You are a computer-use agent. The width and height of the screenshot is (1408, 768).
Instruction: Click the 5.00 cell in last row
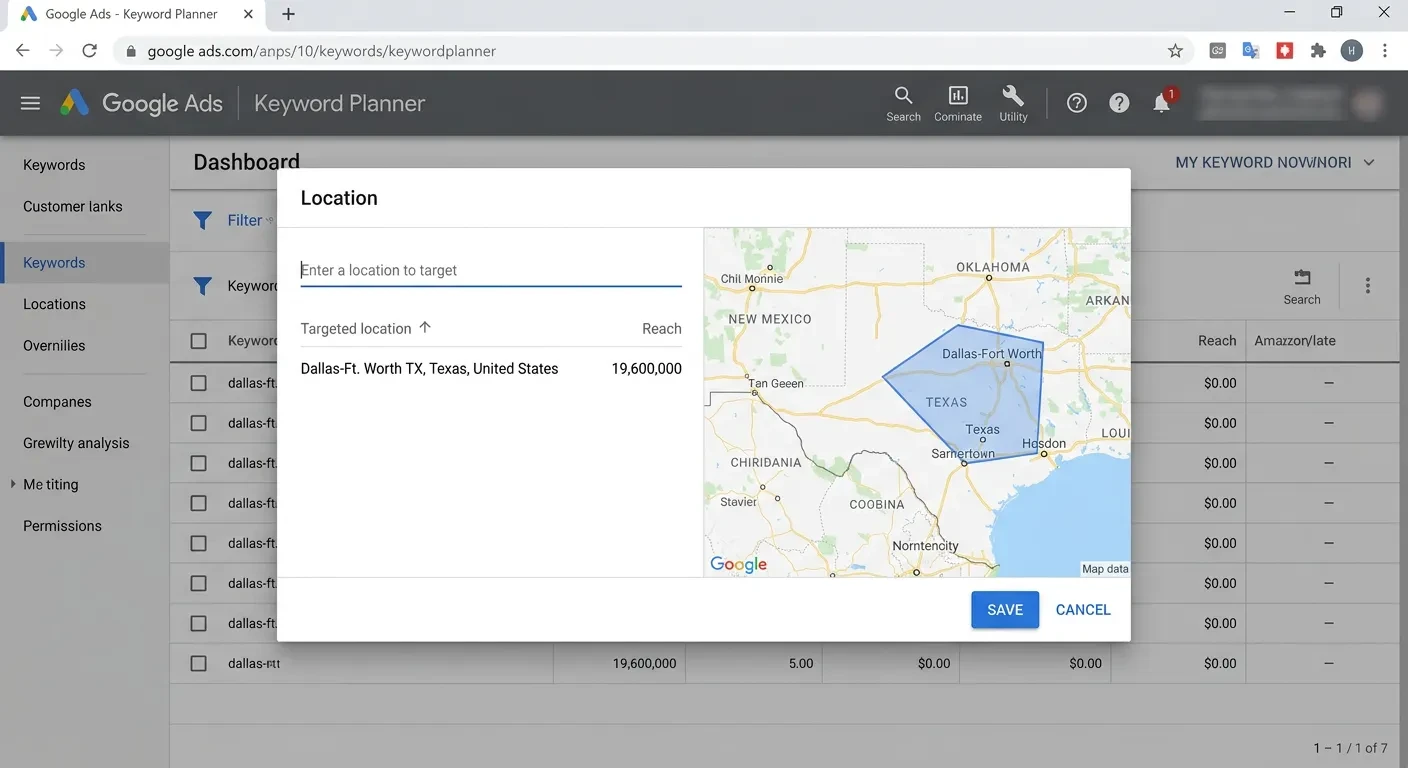coord(801,663)
